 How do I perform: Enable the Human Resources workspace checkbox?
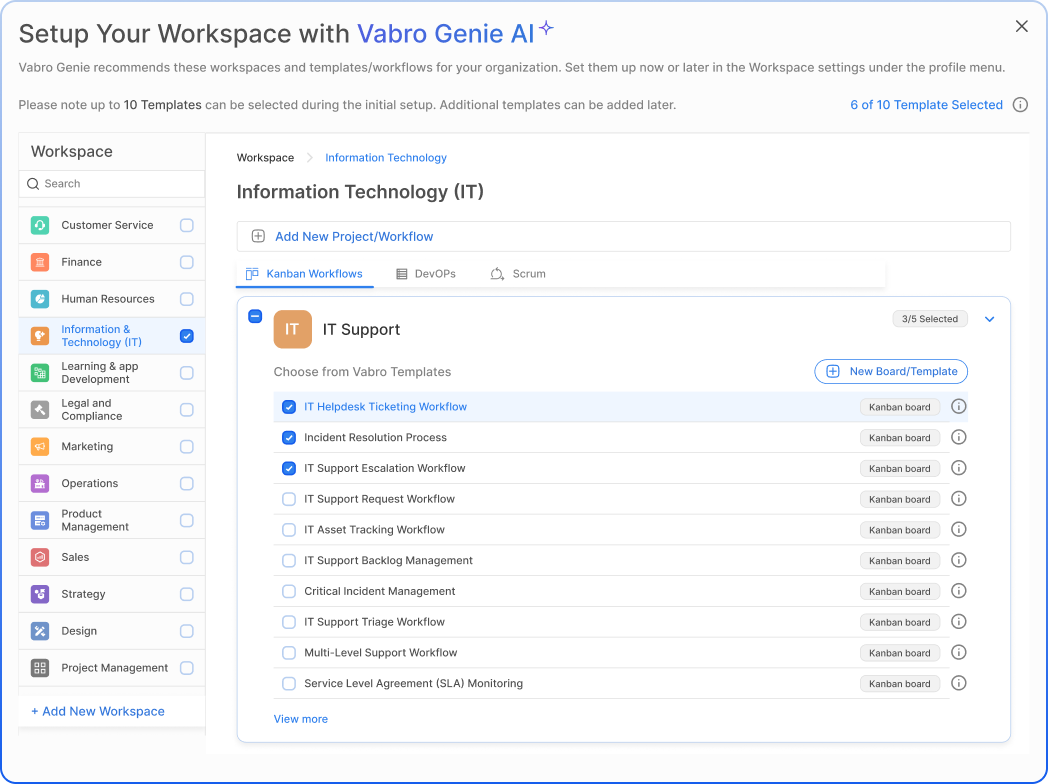pyautogui.click(x=187, y=299)
